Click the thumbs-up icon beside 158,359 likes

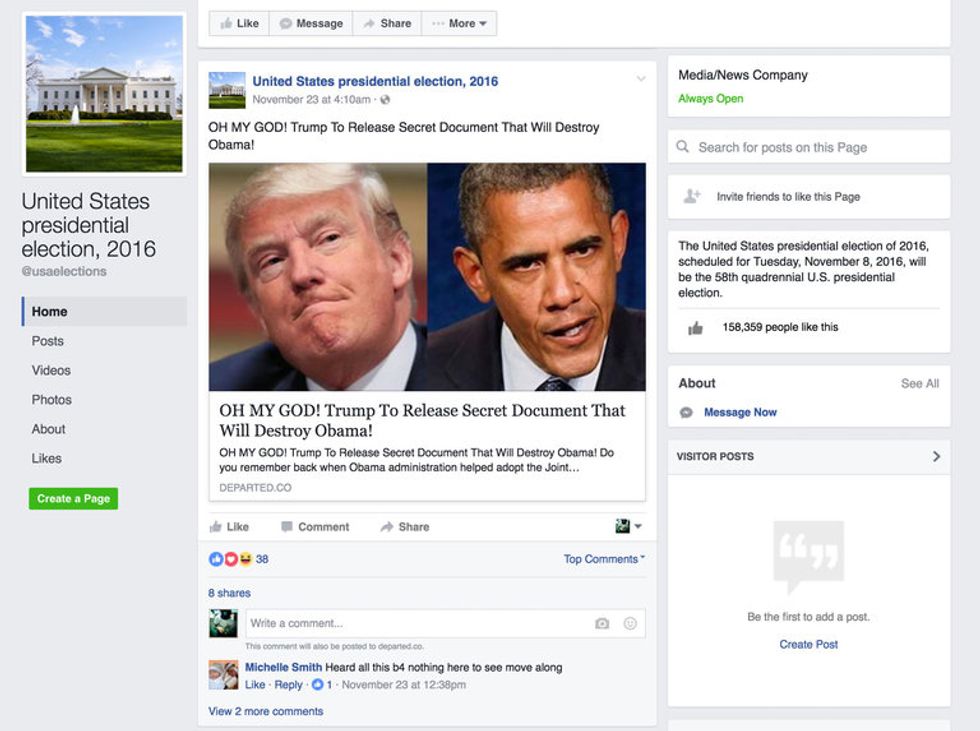click(695, 327)
